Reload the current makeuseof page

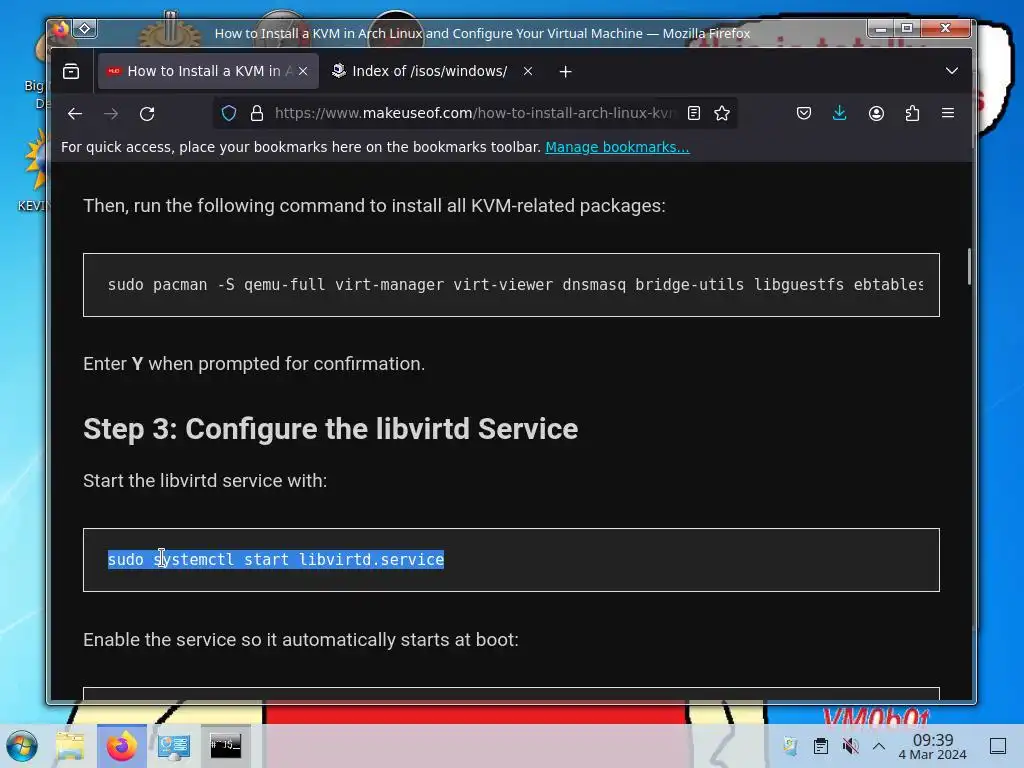(x=147, y=114)
